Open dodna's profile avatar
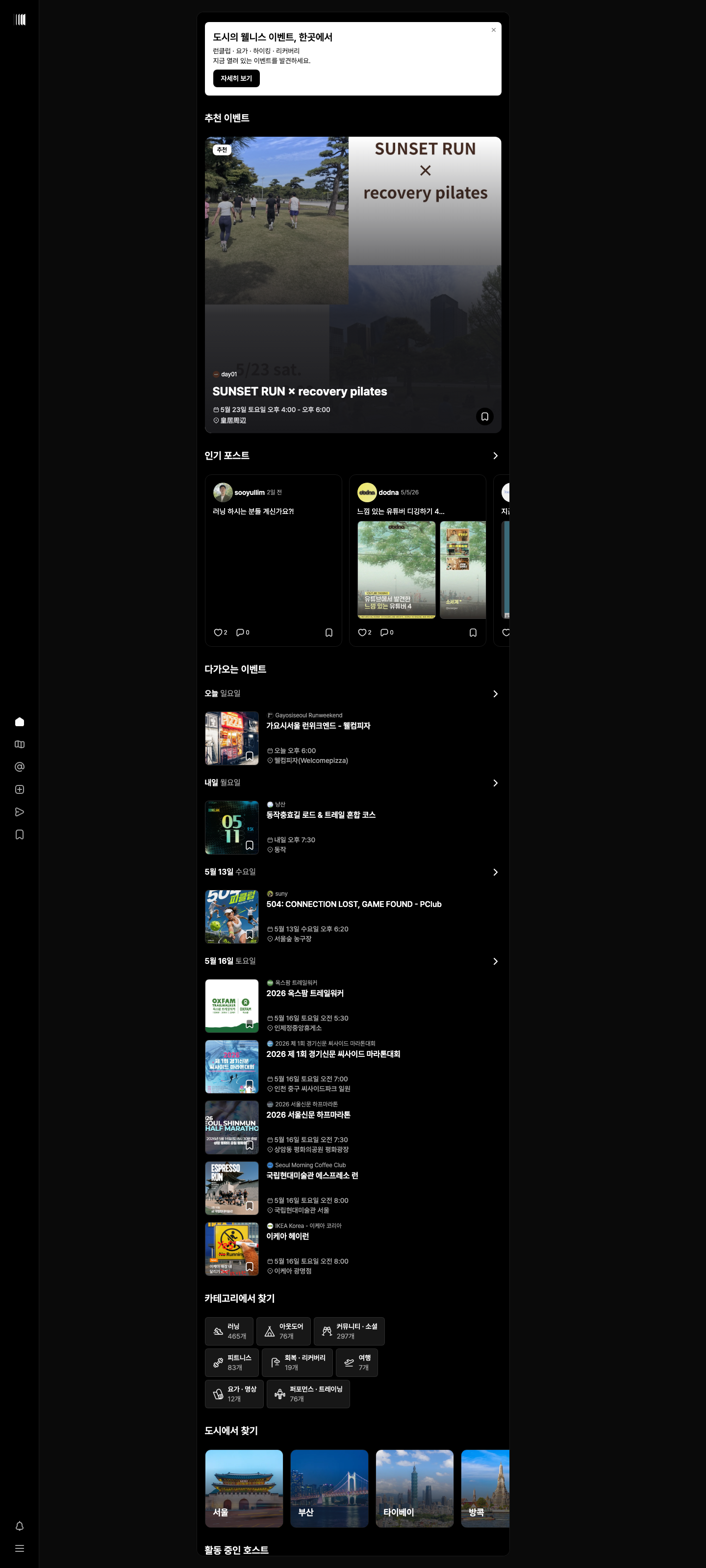 pos(367,492)
